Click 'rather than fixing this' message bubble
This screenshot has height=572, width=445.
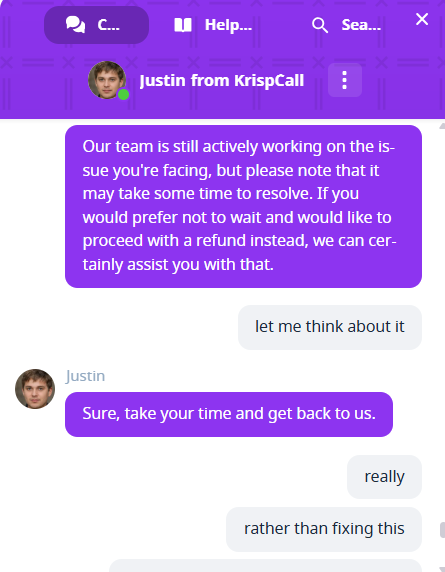click(324, 529)
